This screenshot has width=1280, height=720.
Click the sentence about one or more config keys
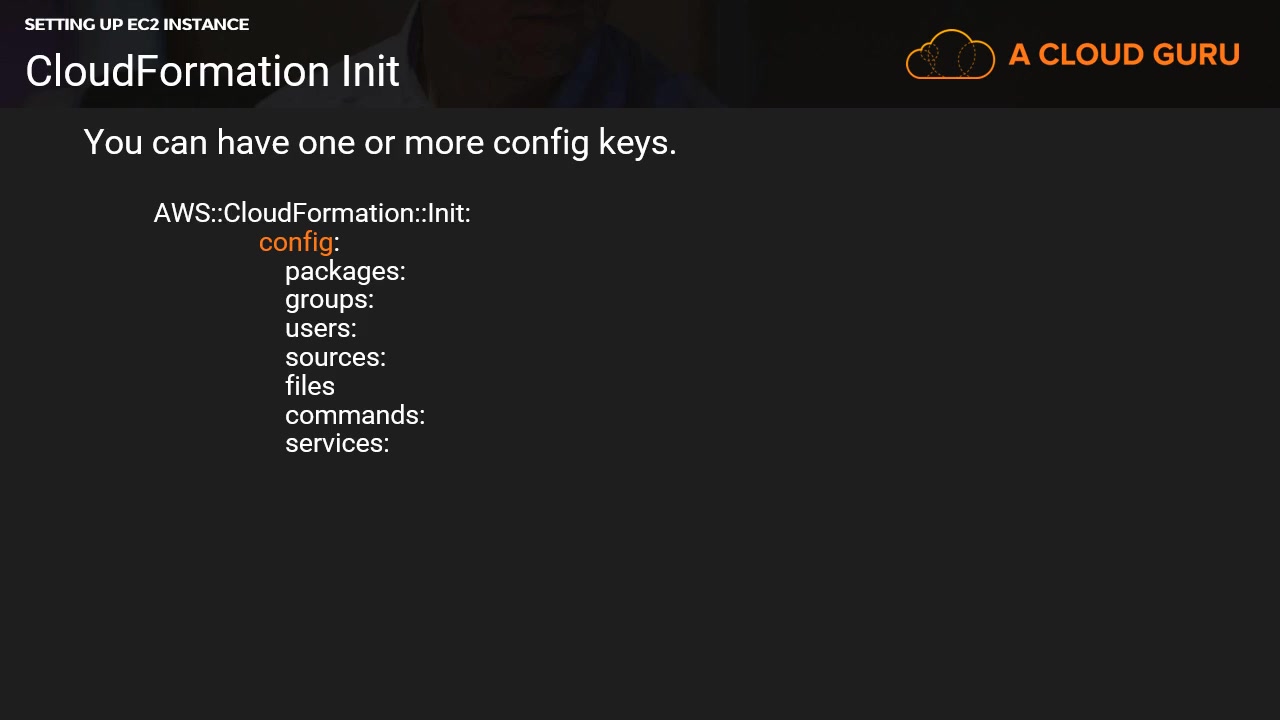point(380,143)
